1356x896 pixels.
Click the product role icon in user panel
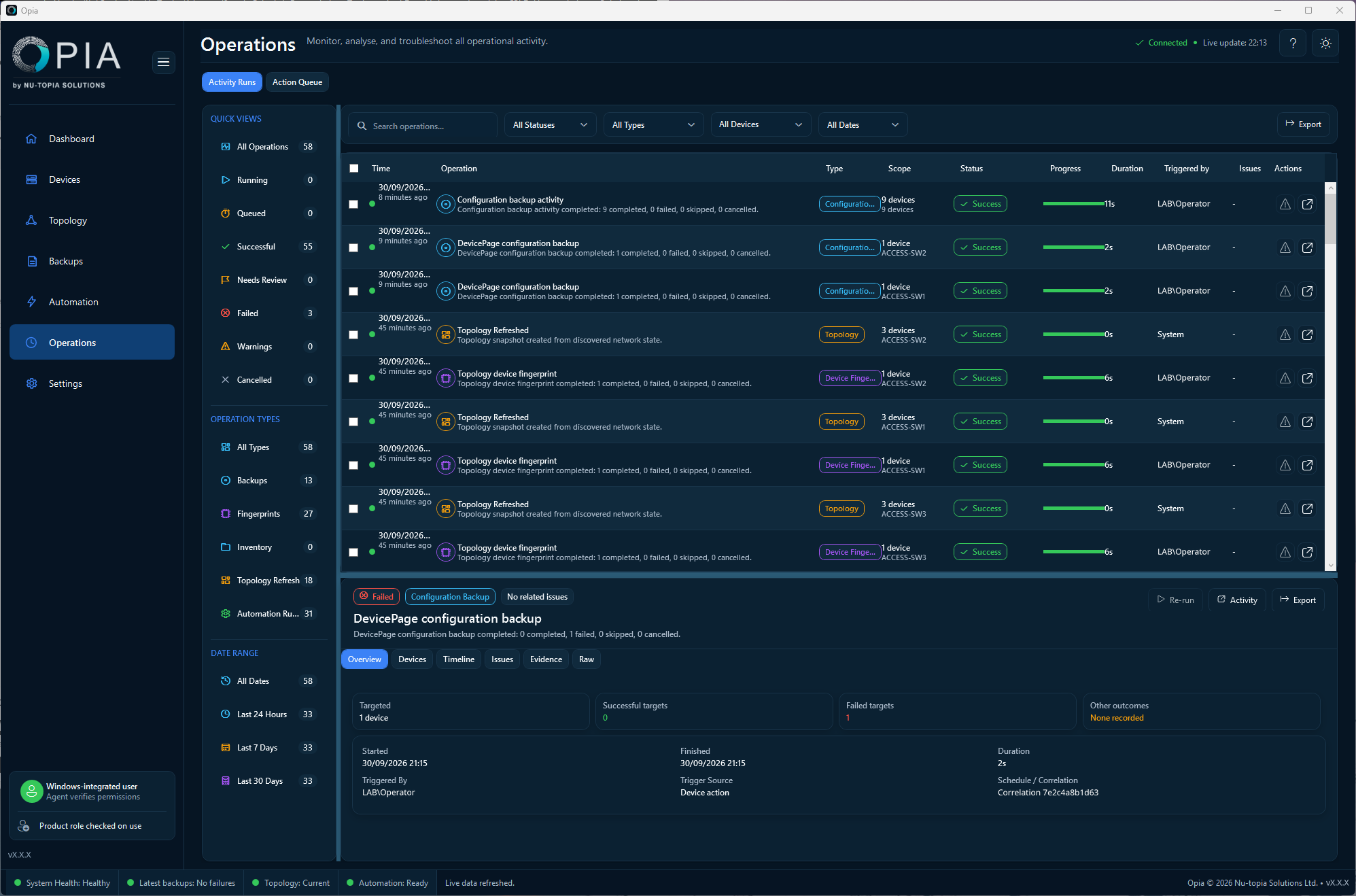tap(24, 826)
